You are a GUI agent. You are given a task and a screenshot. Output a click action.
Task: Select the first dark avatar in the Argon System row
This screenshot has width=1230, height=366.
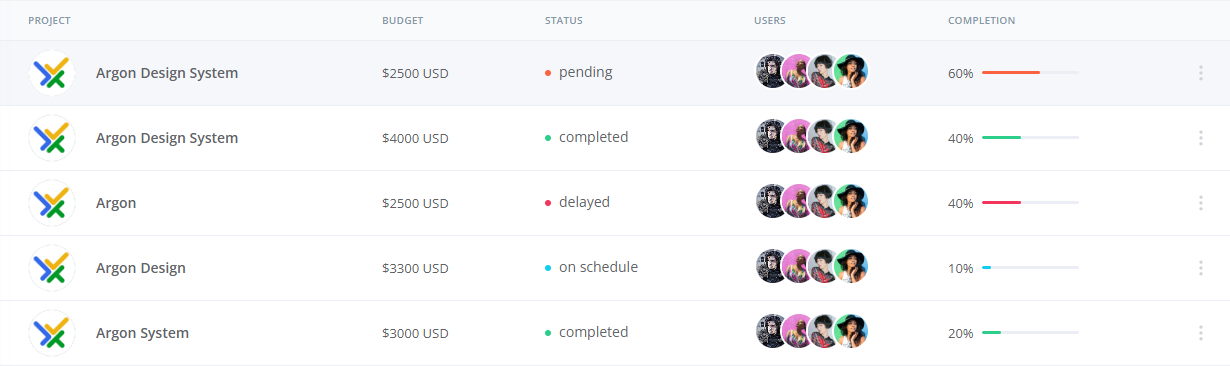click(773, 332)
